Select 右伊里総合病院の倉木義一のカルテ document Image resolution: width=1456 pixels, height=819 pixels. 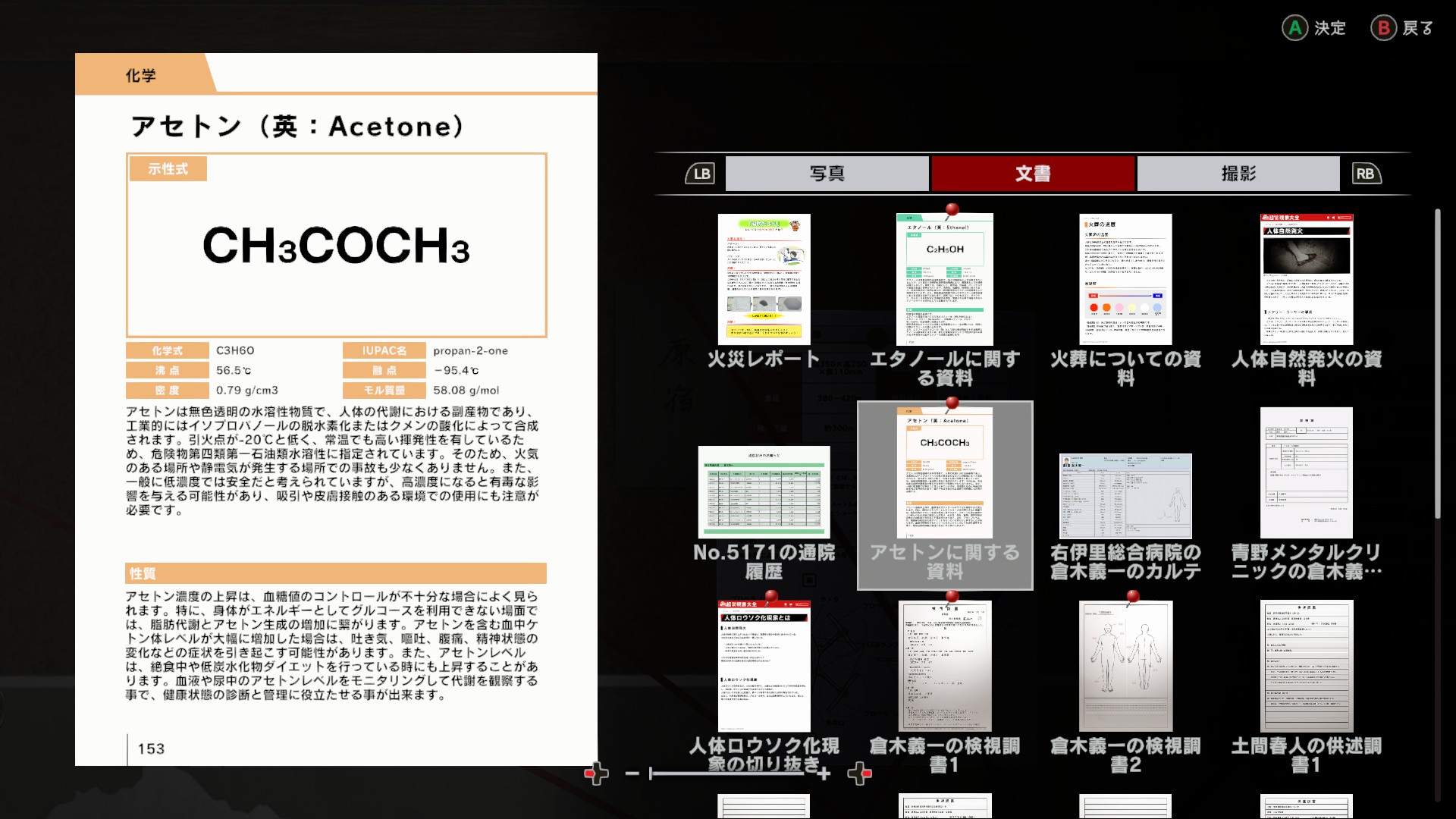click(1125, 497)
